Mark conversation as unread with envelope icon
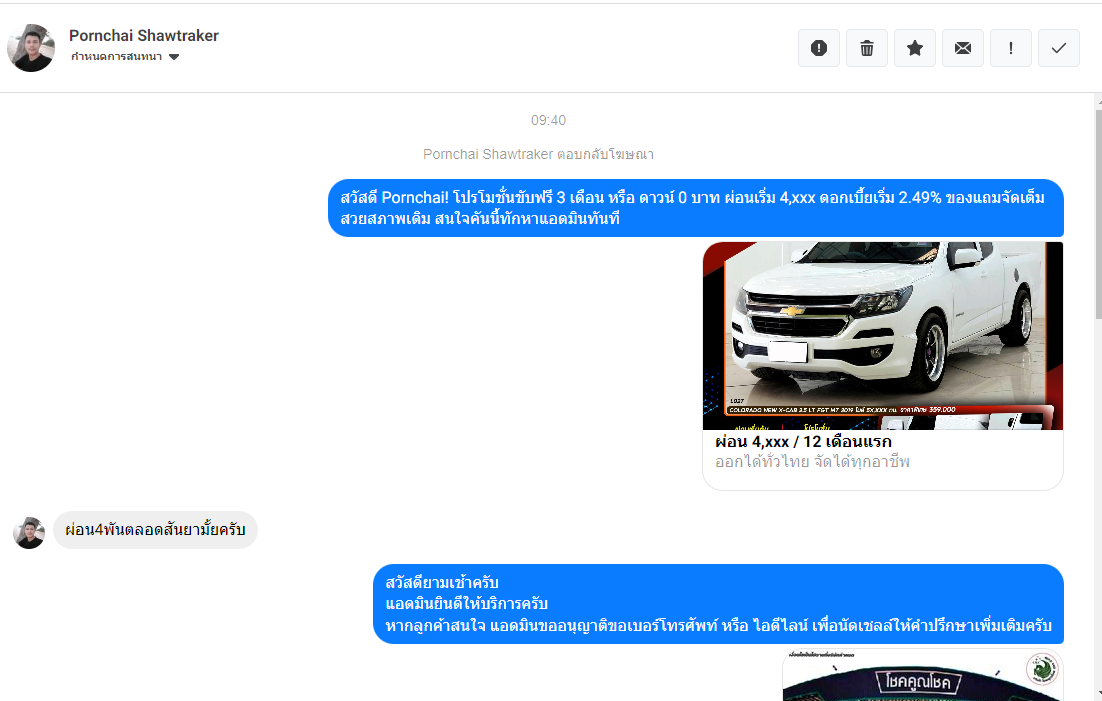This screenshot has height=701, width=1102. pyautogui.click(x=963, y=48)
